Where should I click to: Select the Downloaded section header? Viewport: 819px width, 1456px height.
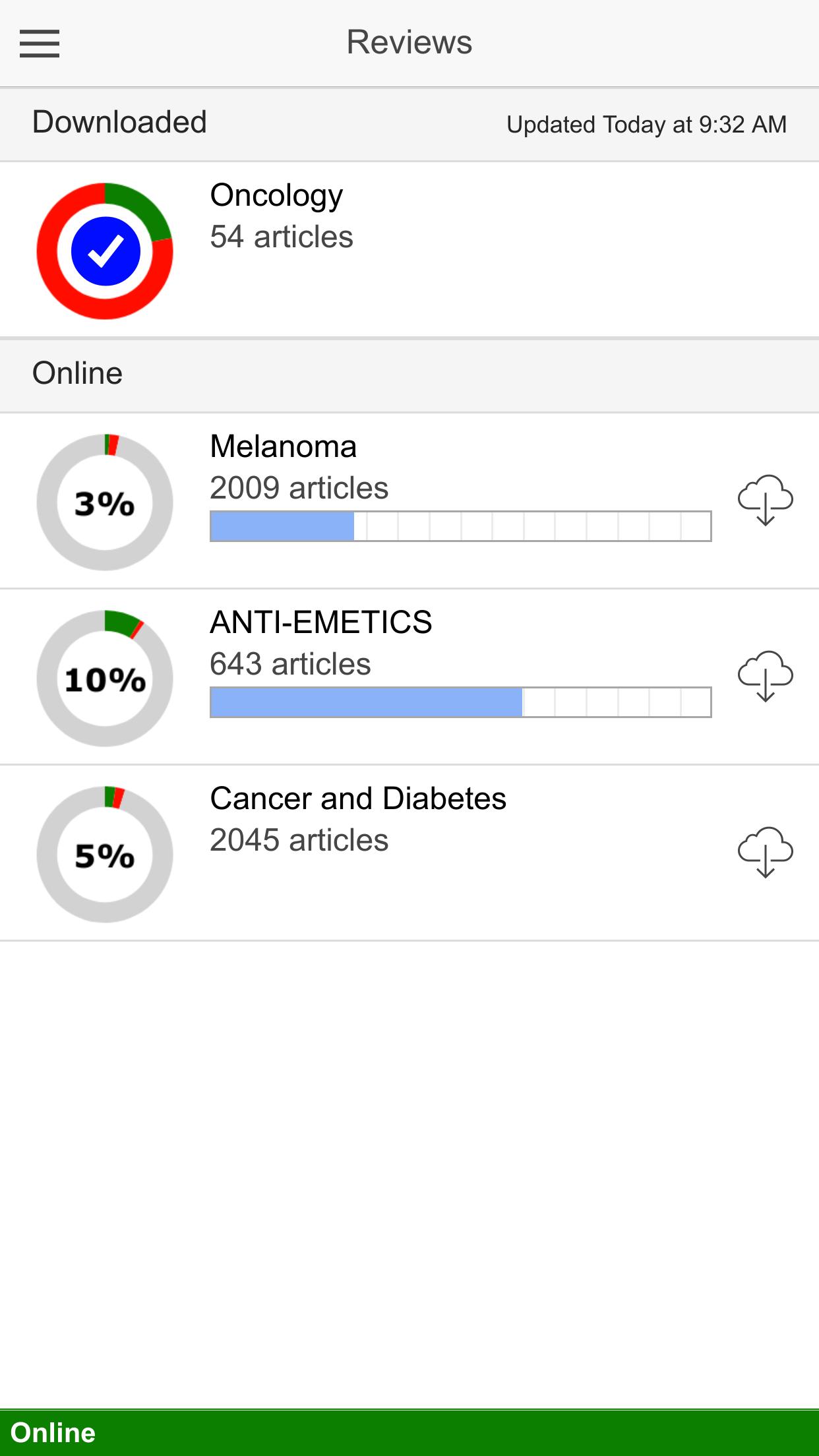(119, 123)
